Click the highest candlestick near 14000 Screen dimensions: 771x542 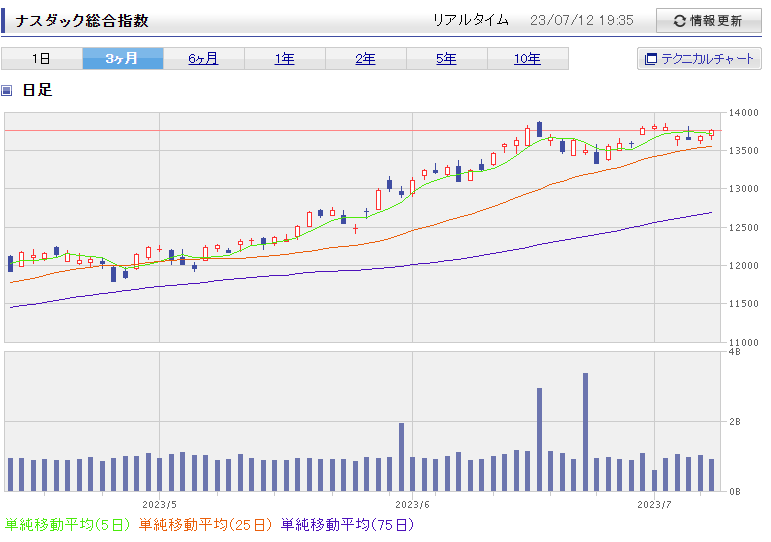click(x=539, y=129)
